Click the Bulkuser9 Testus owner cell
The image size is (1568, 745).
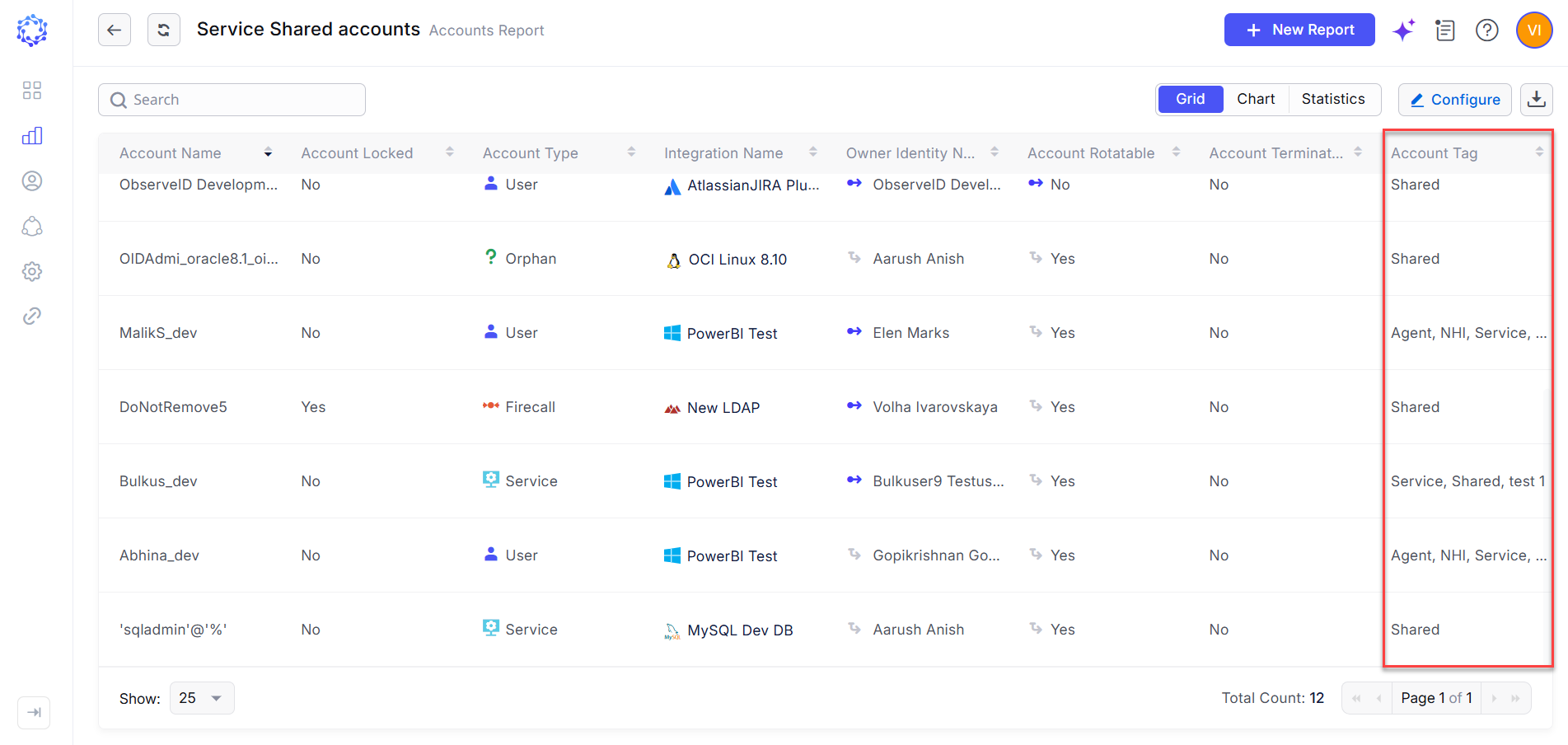point(938,481)
